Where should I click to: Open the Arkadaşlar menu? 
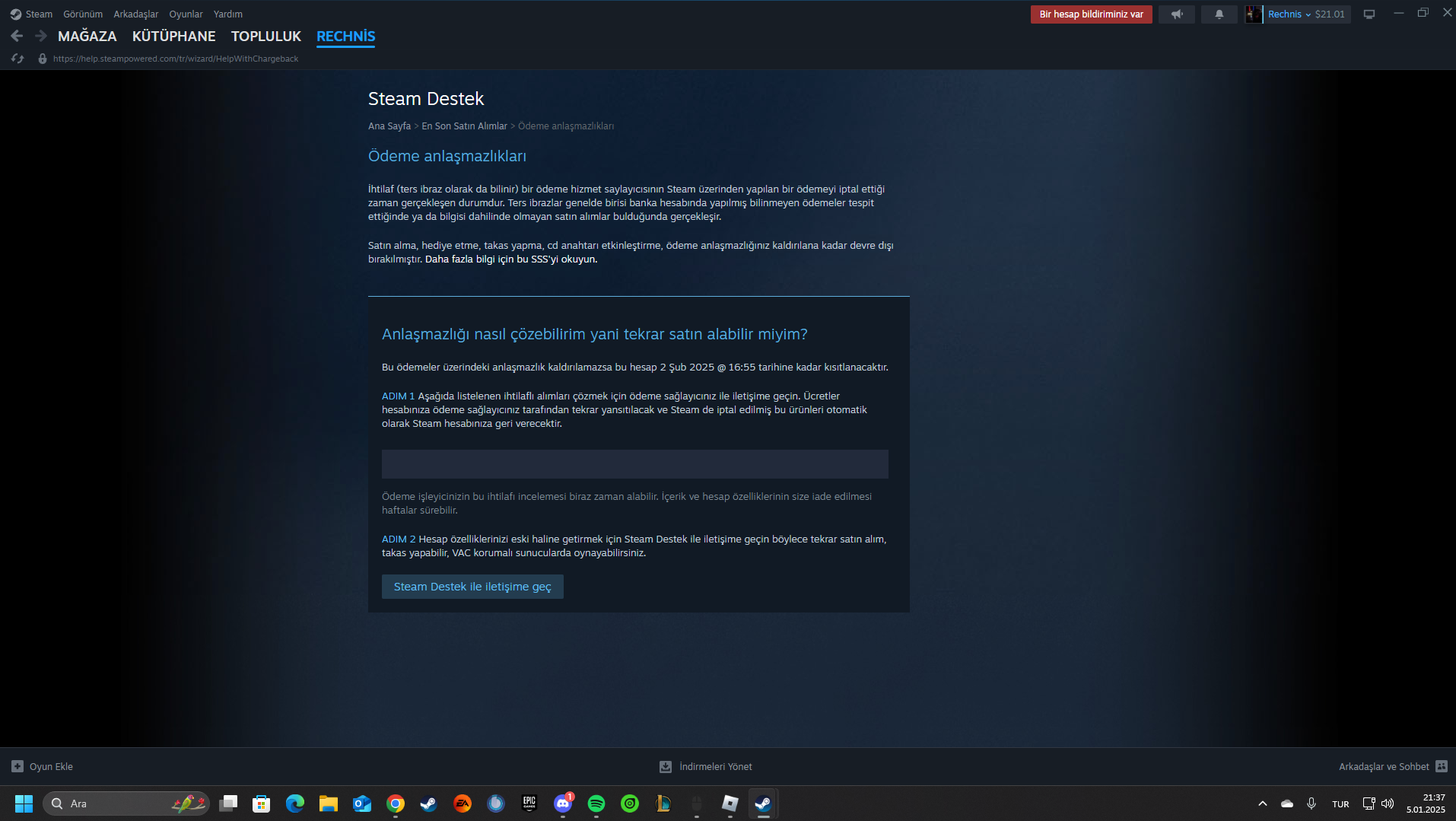click(136, 14)
